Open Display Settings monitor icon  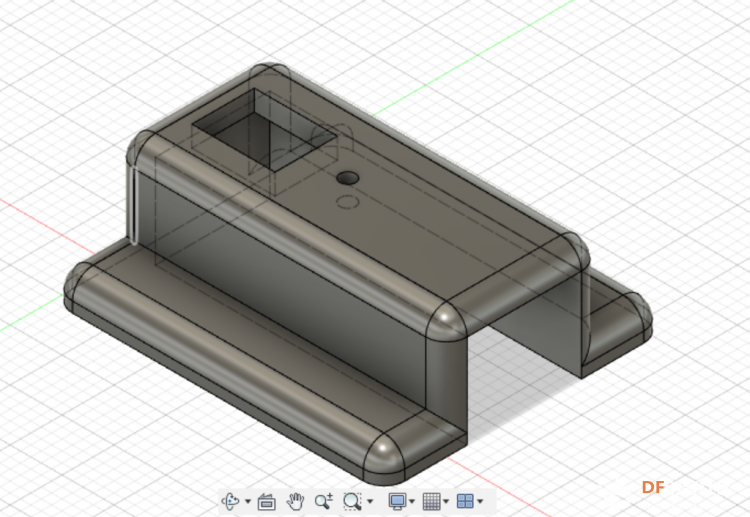[x=397, y=501]
